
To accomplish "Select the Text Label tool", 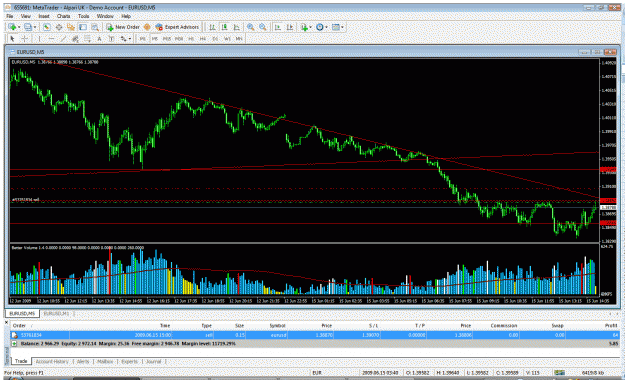I will 111,39.
